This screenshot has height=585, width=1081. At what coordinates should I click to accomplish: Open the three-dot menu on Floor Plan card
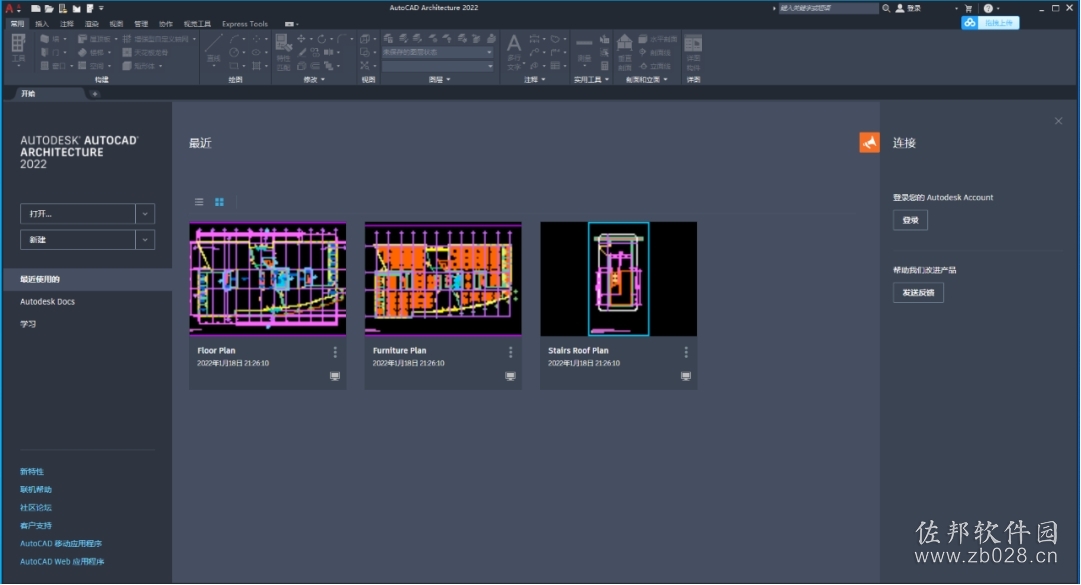335,352
